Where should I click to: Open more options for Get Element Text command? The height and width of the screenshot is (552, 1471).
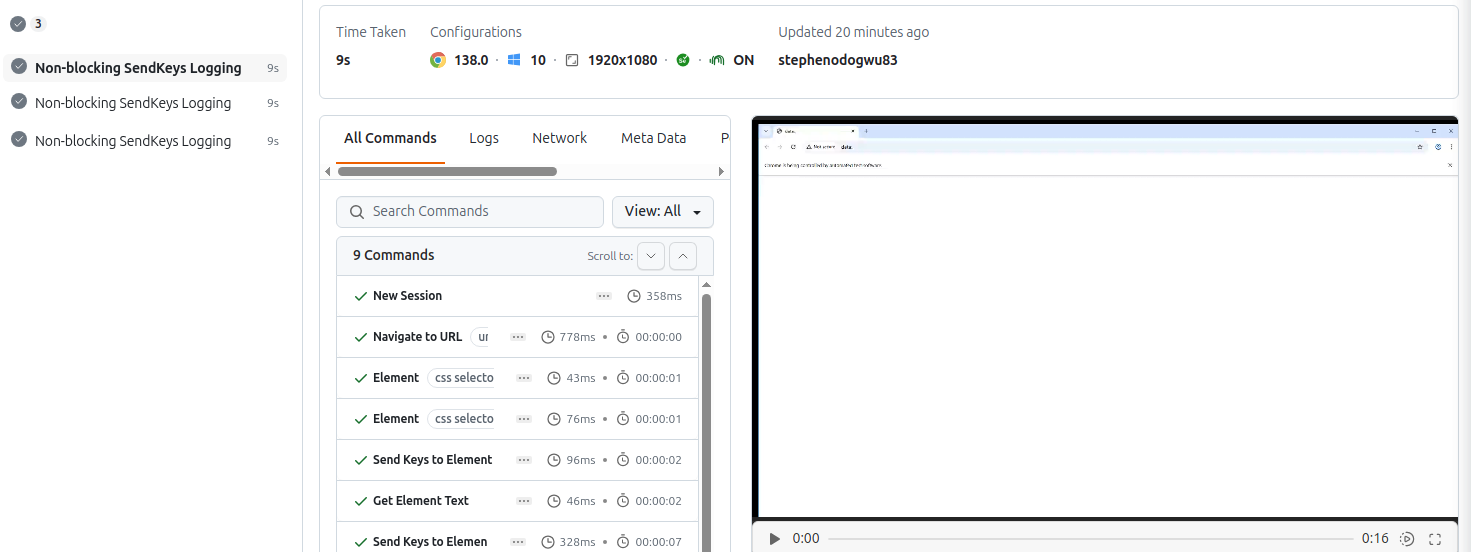coord(523,501)
